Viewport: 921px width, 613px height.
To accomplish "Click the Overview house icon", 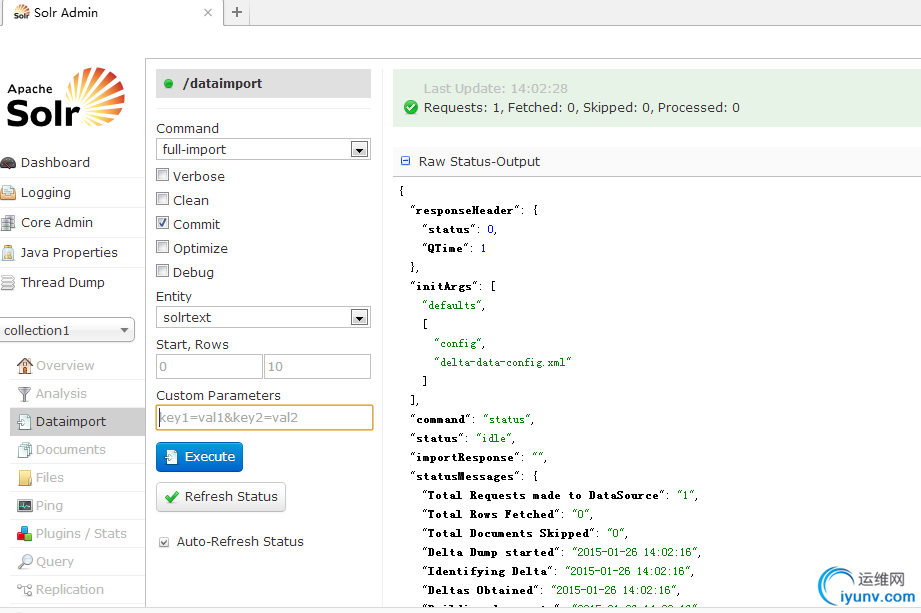I will pos(25,366).
